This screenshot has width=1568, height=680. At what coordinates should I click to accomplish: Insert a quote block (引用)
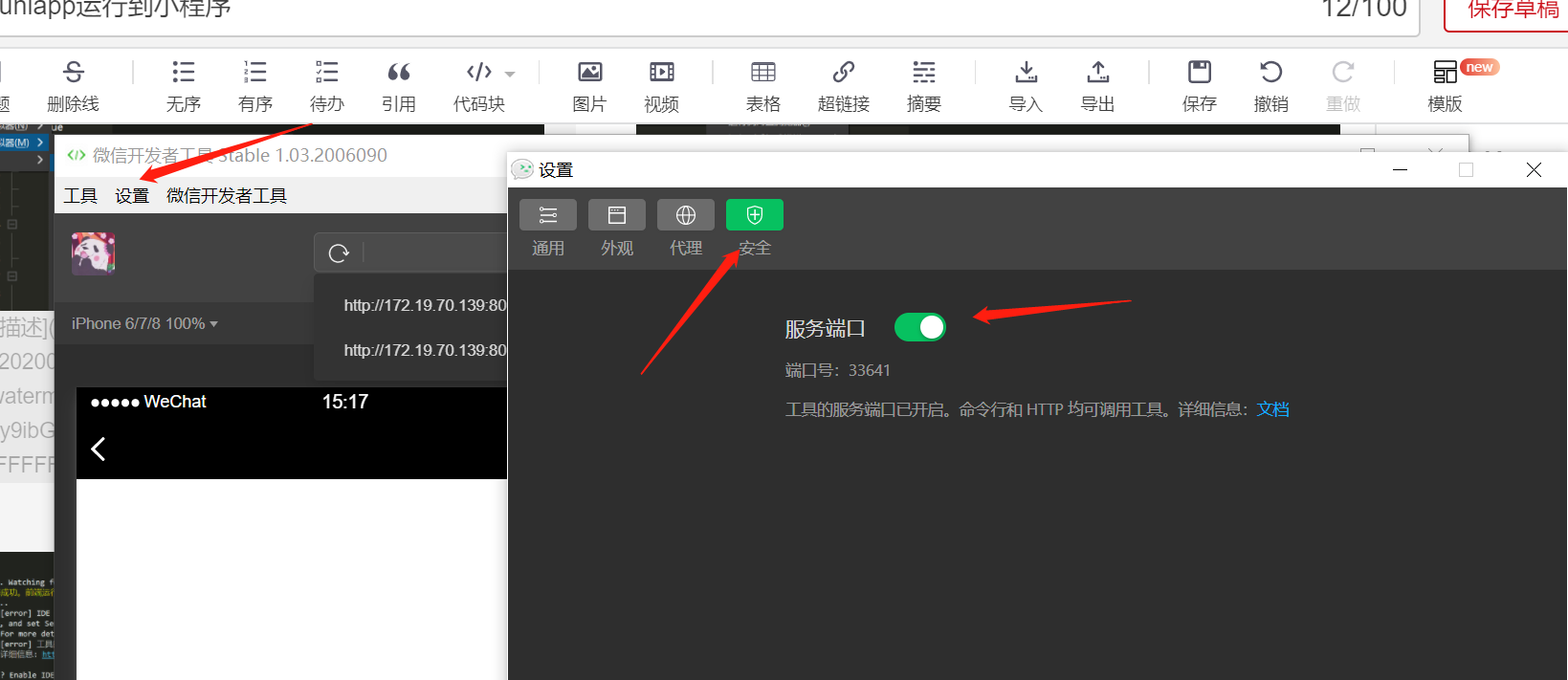pyautogui.click(x=399, y=73)
